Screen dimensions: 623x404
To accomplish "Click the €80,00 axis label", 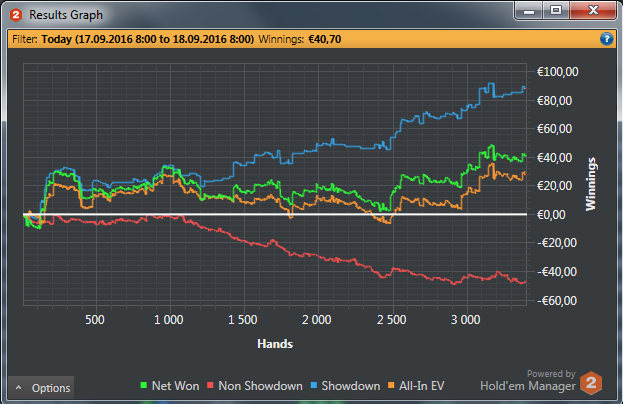I will [554, 101].
